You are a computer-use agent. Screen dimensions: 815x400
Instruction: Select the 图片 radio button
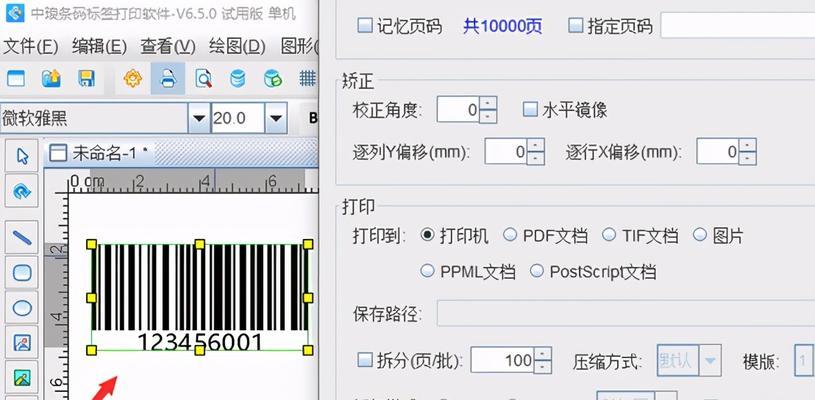[700, 235]
